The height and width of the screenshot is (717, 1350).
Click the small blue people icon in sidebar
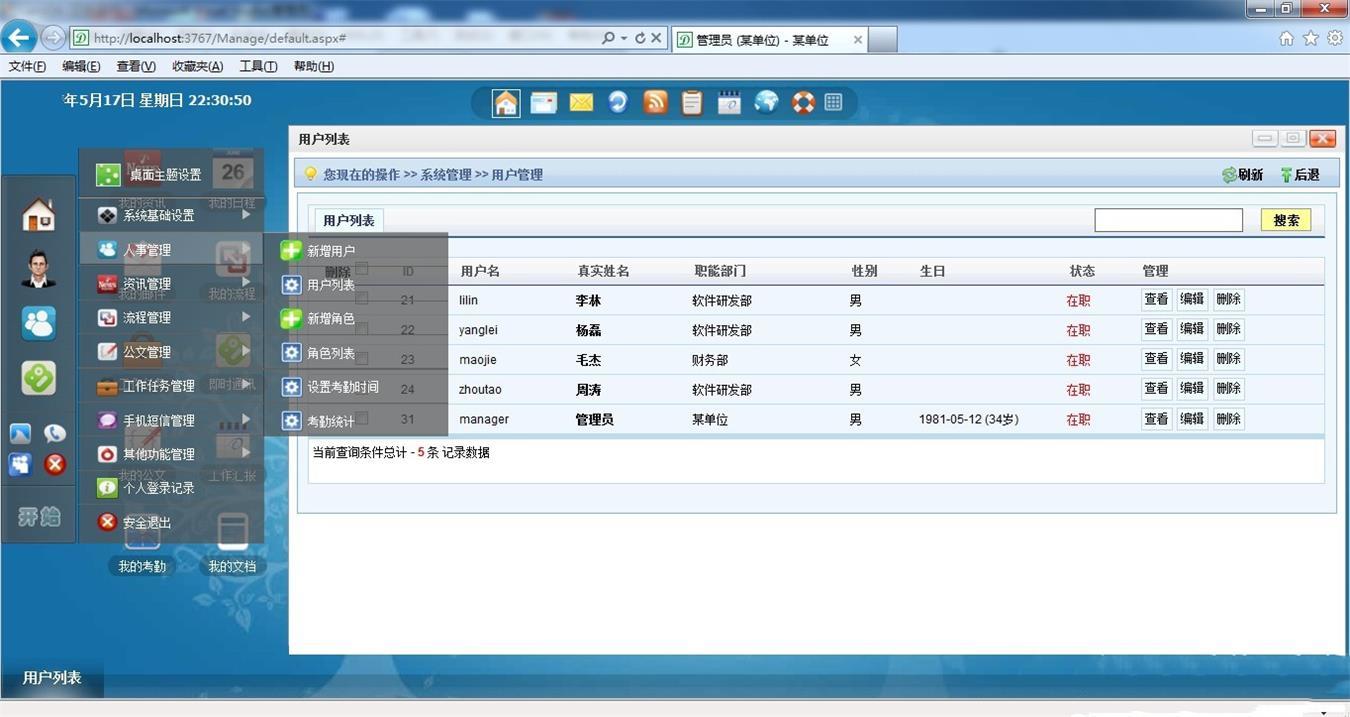(21, 464)
